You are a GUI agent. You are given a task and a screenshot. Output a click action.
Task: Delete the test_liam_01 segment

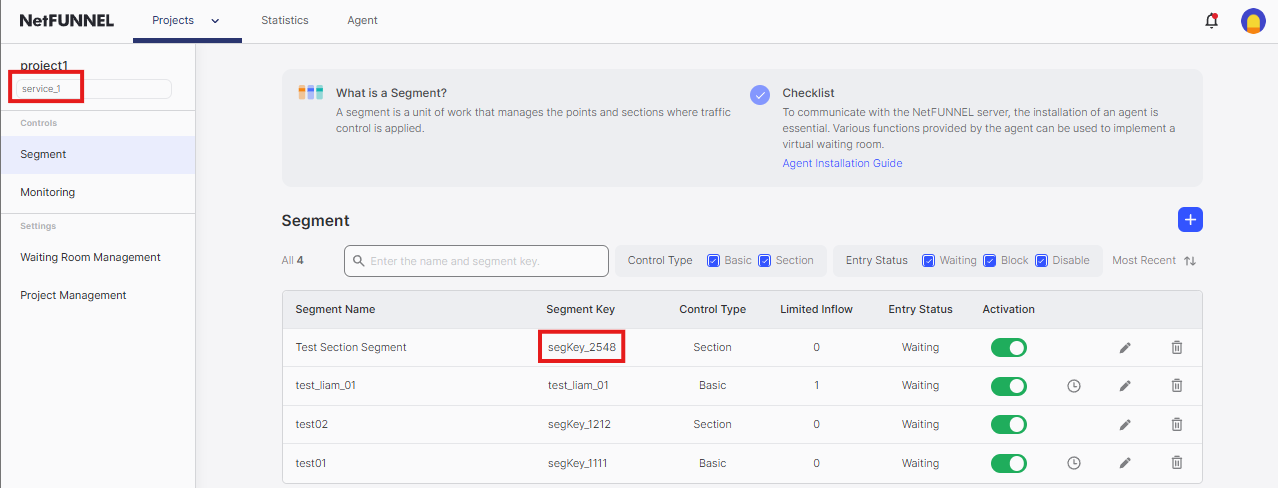pos(1177,385)
